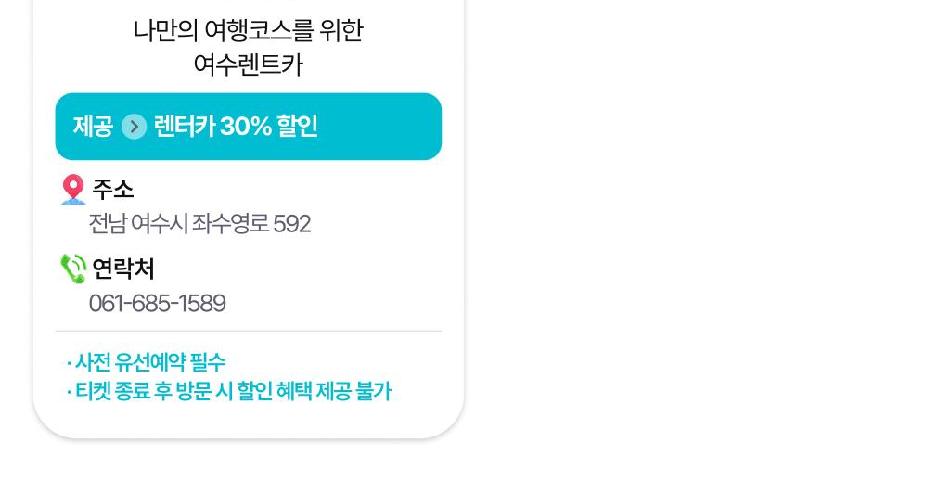Image resolution: width=950 pixels, height=494 pixels.
Task: Click the circled arrow icon in teal banner
Action: click(134, 128)
